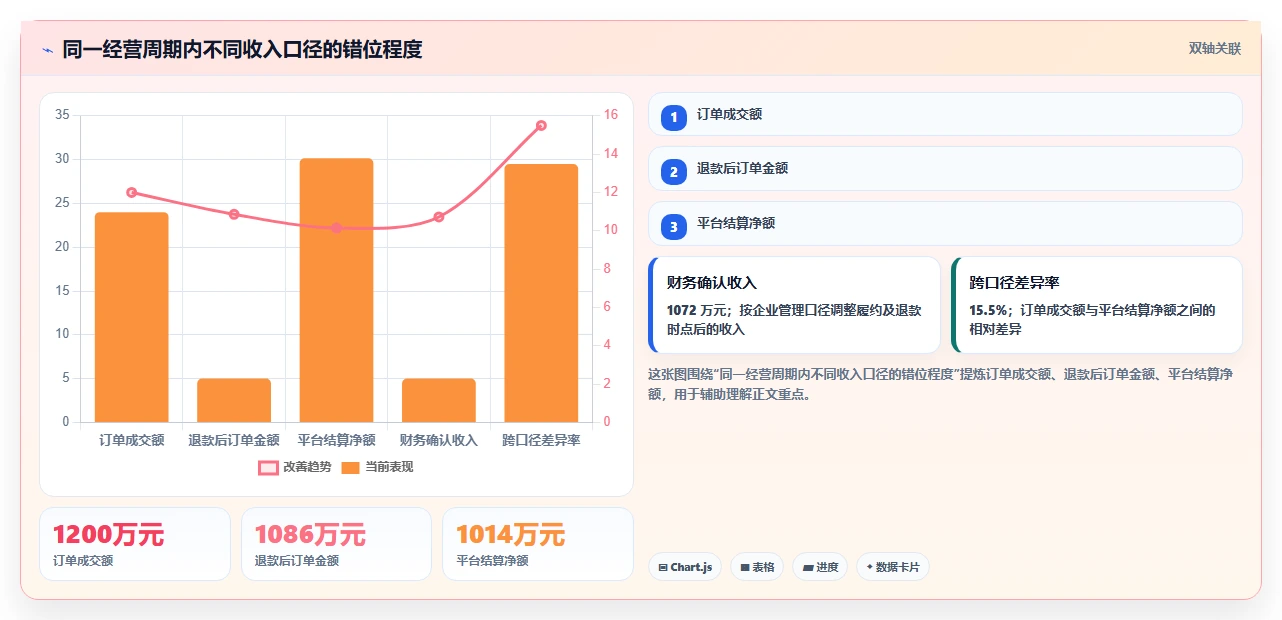Click the 平台结算净额 x-axis label
This screenshot has width=1282, height=620.
(x=336, y=440)
